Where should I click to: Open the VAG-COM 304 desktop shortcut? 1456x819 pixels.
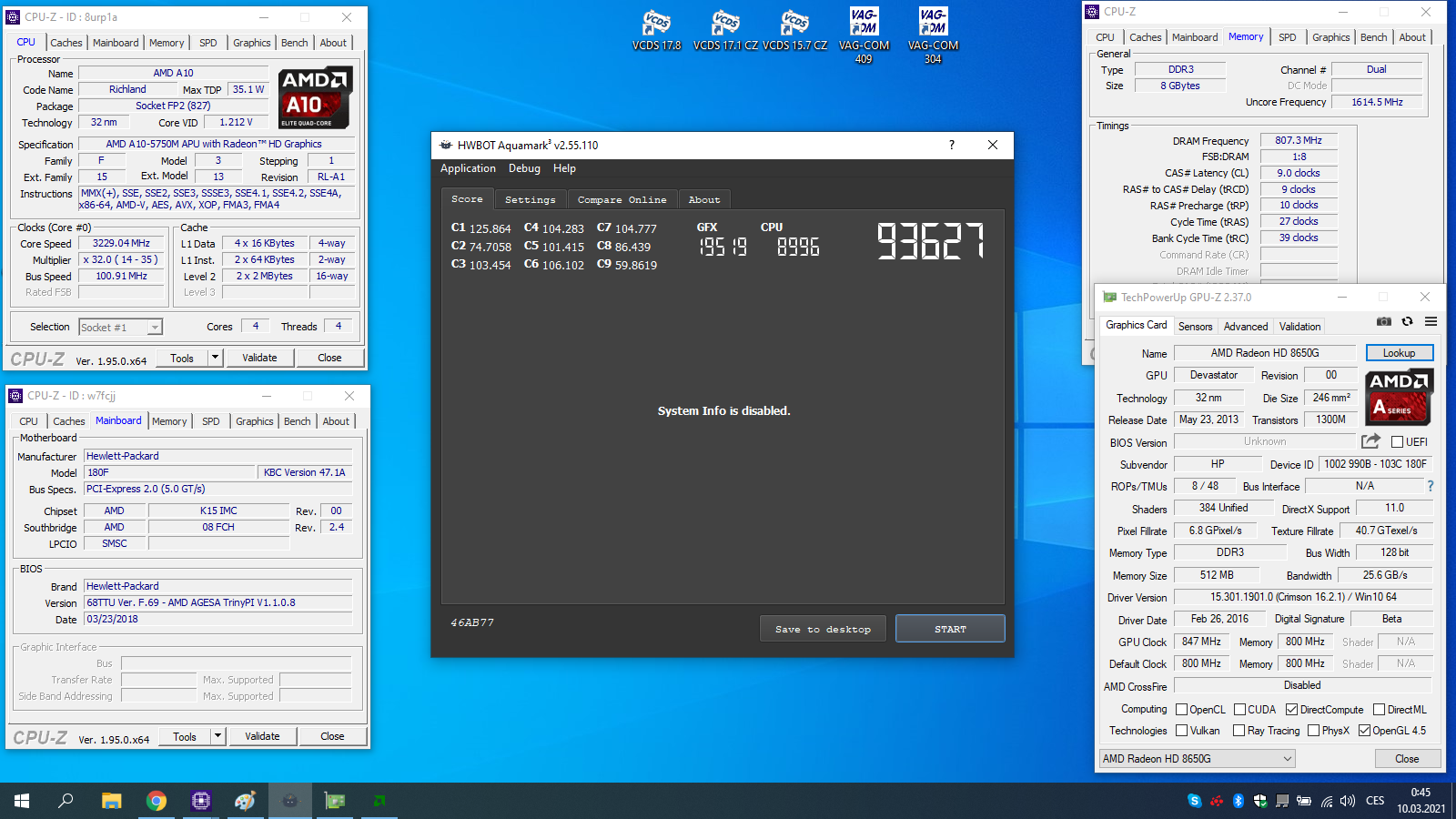pyautogui.click(x=933, y=36)
